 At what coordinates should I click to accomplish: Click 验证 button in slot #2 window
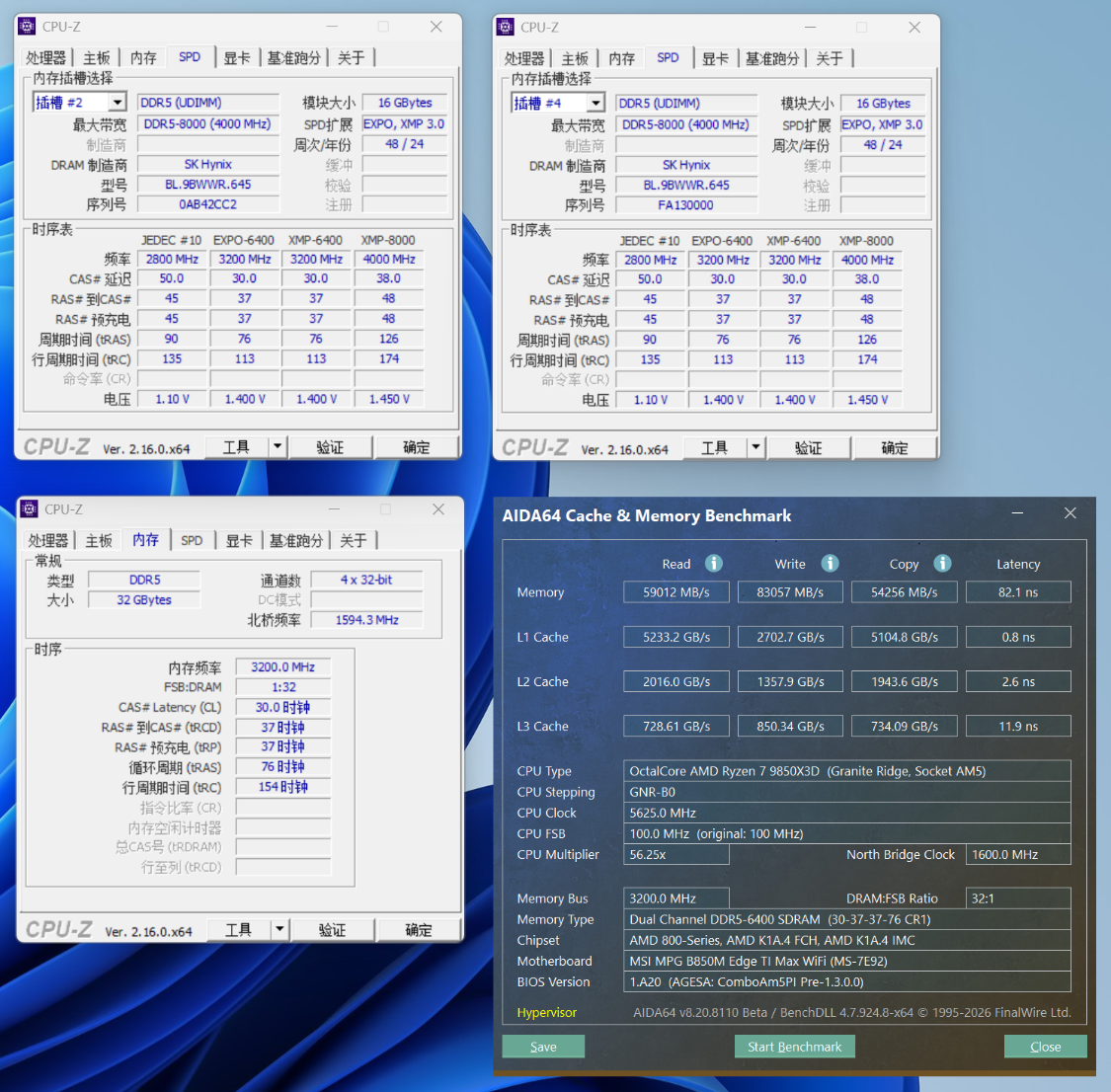(x=330, y=447)
